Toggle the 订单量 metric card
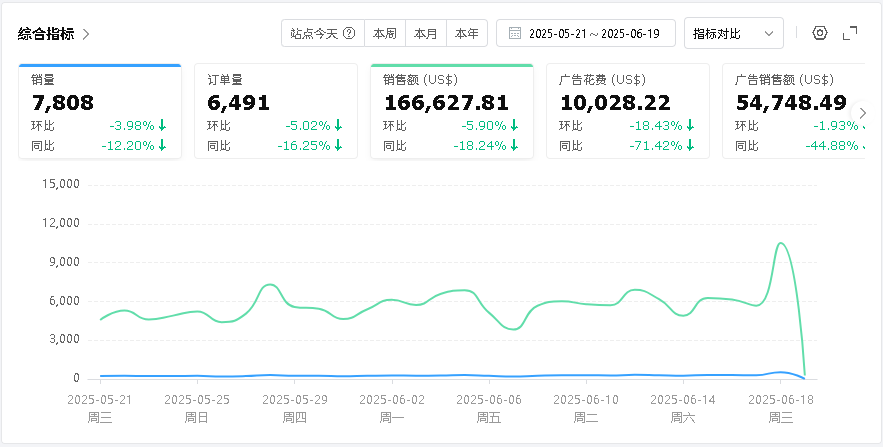The height and width of the screenshot is (447, 883). point(275,111)
